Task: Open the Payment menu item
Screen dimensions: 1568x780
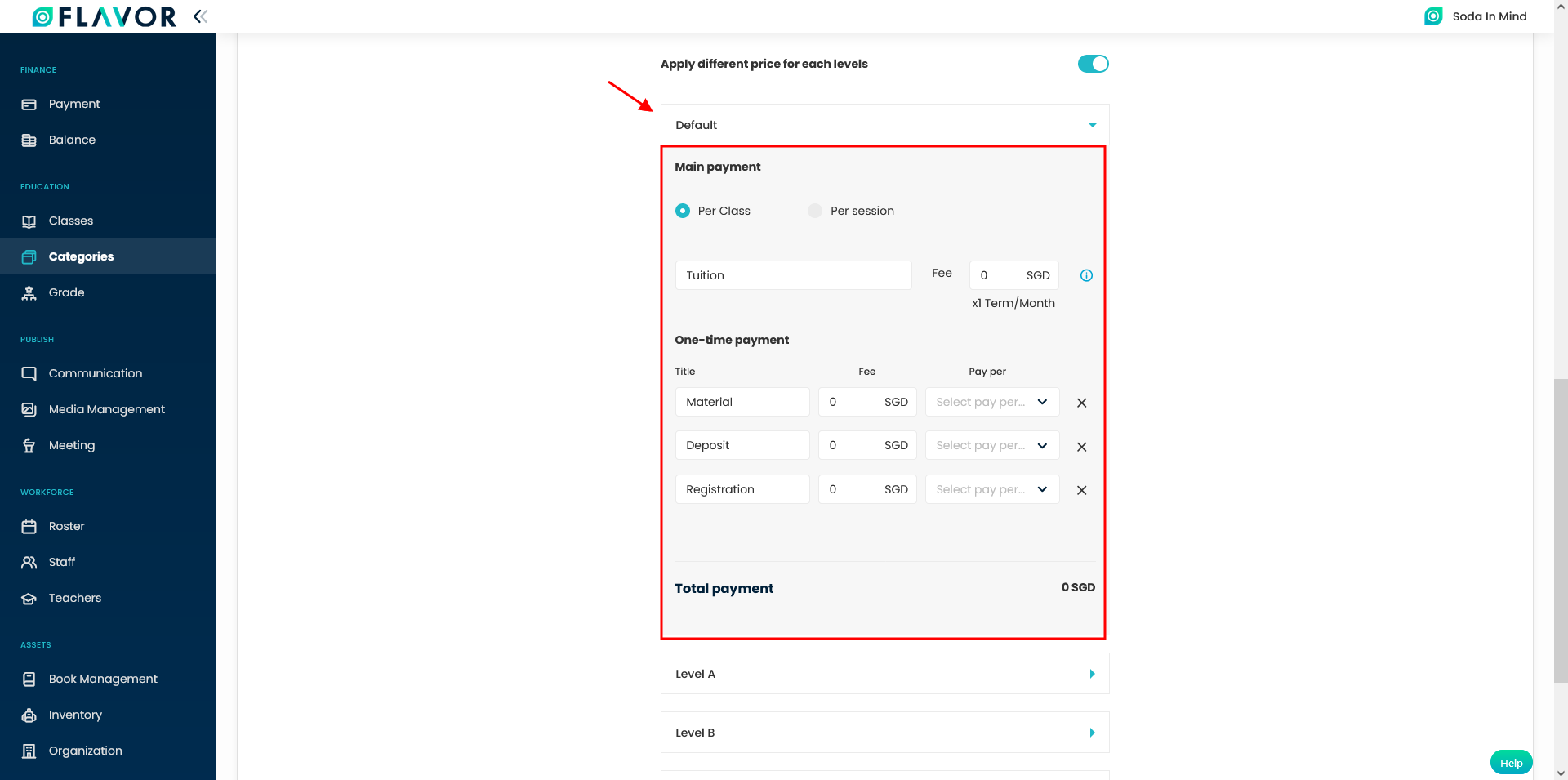Action: (x=74, y=104)
